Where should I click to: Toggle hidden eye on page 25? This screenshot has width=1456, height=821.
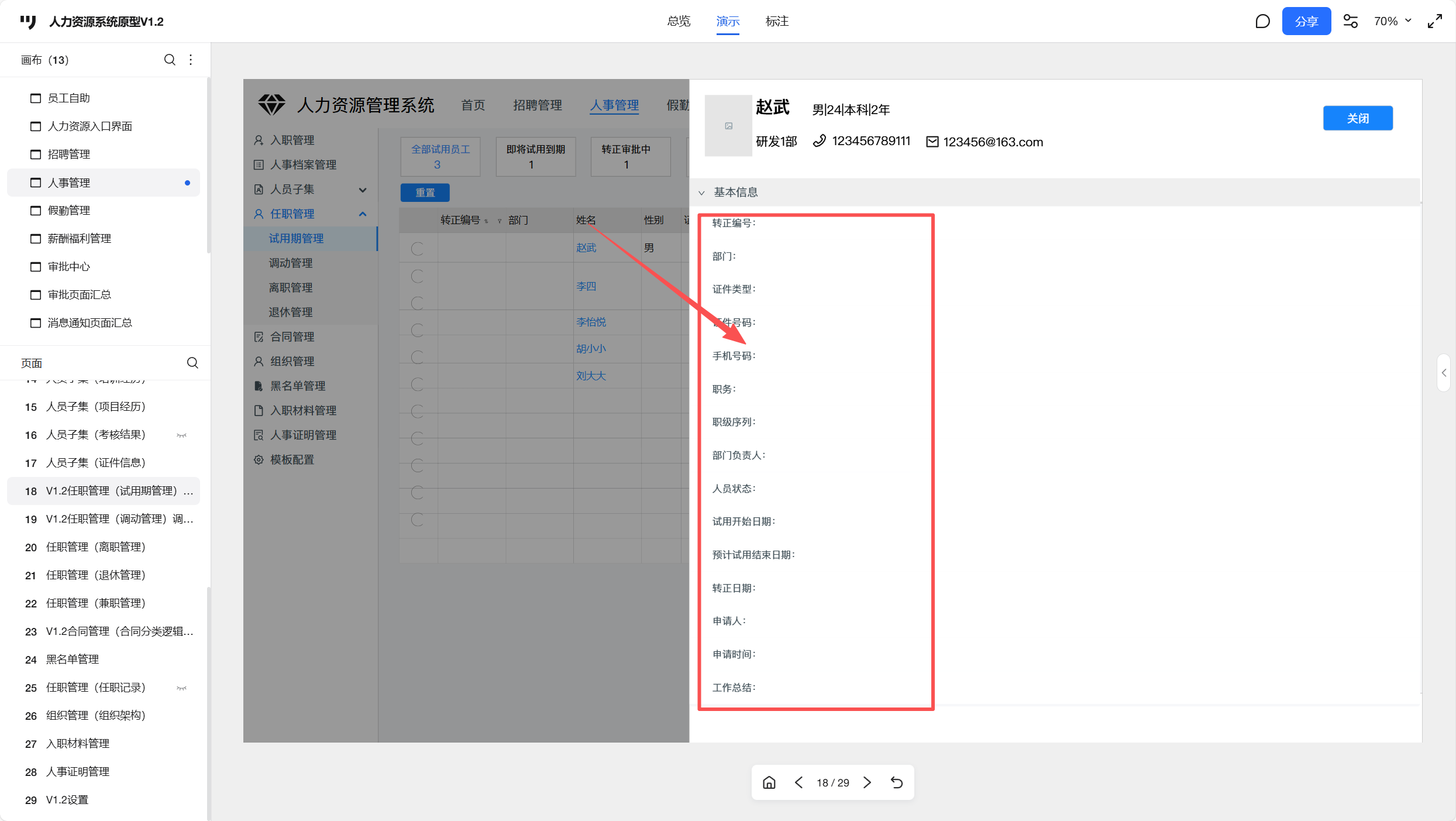(x=181, y=688)
